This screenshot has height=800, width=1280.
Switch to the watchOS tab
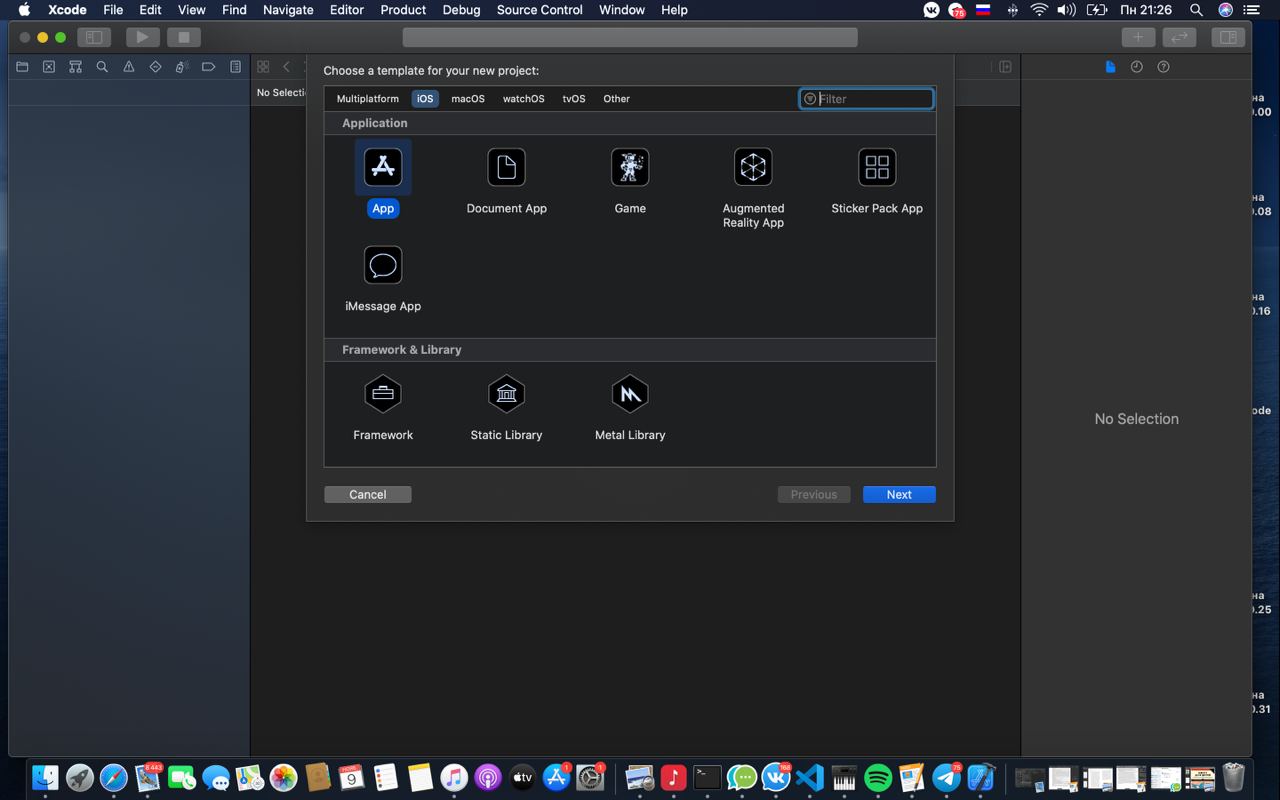tap(523, 99)
